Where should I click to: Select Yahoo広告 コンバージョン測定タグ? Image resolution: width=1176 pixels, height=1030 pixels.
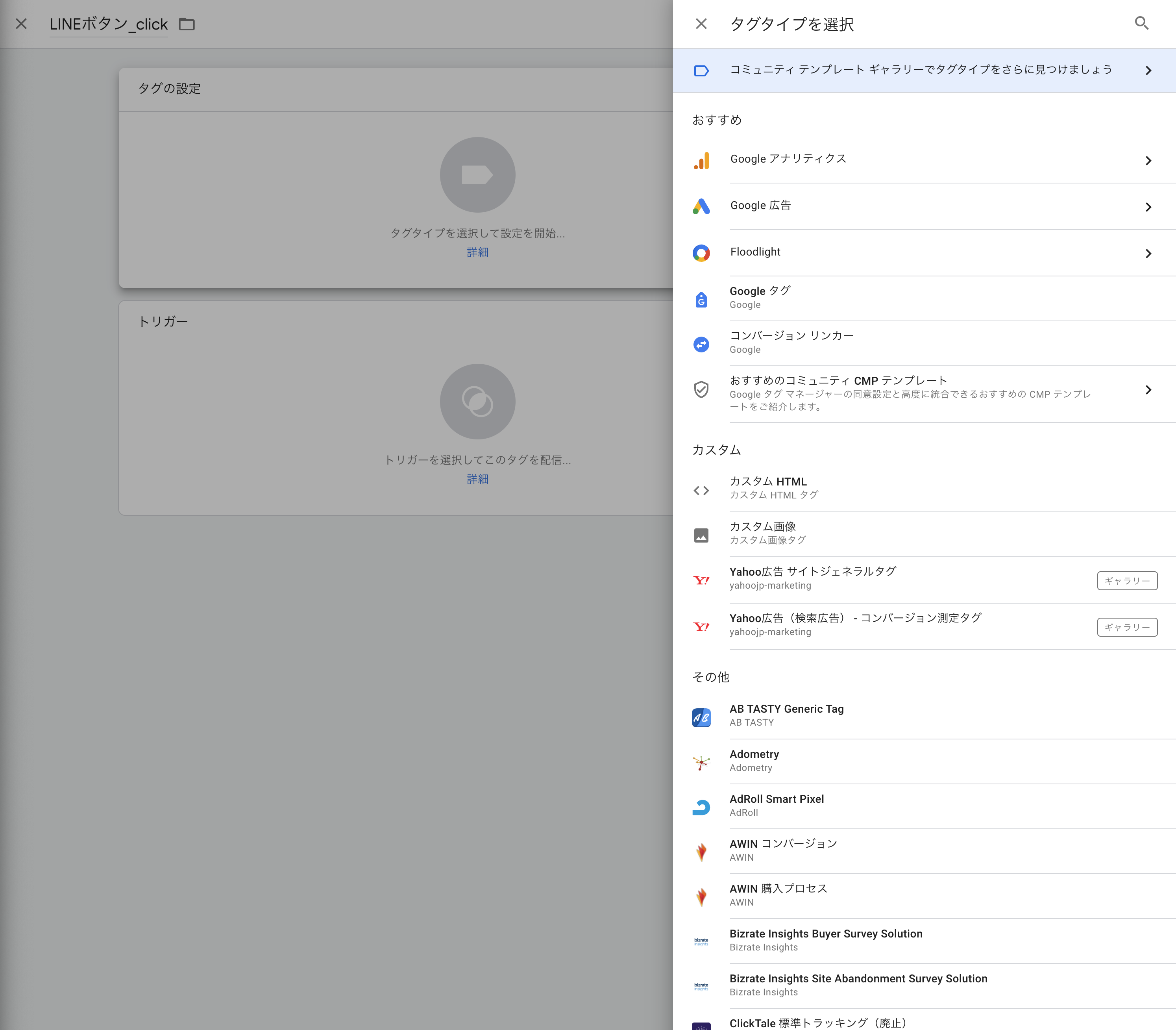click(x=924, y=626)
